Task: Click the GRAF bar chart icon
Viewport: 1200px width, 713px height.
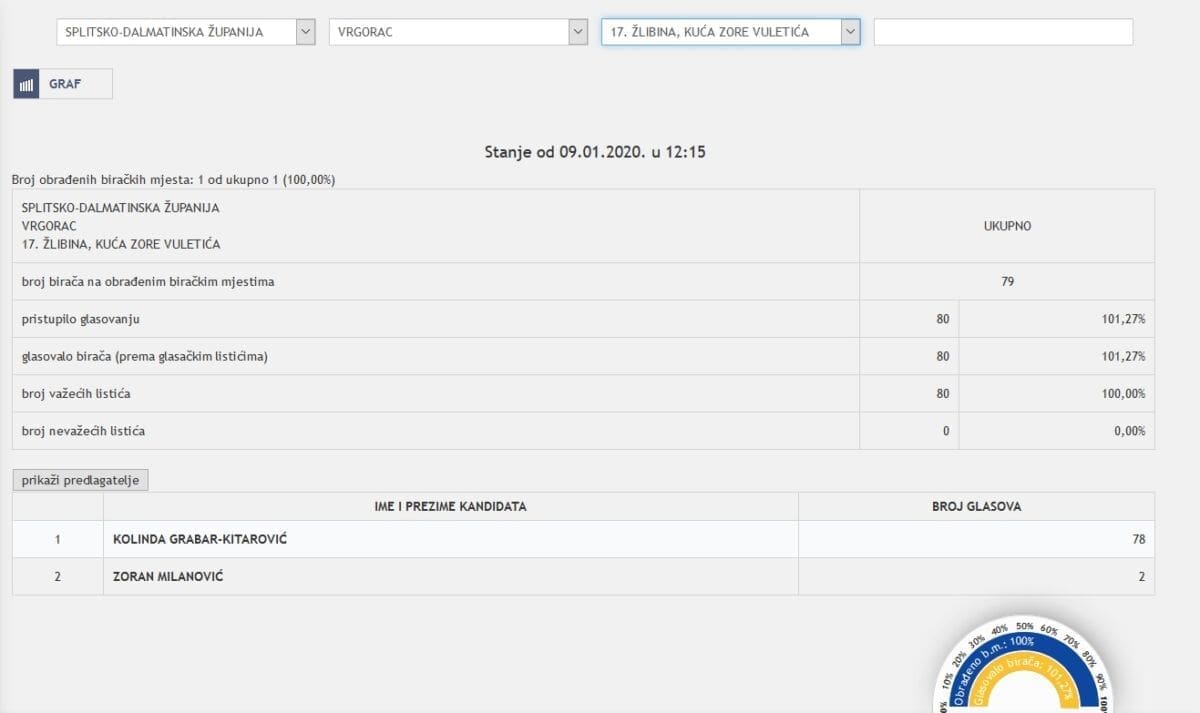Action: click(26, 84)
